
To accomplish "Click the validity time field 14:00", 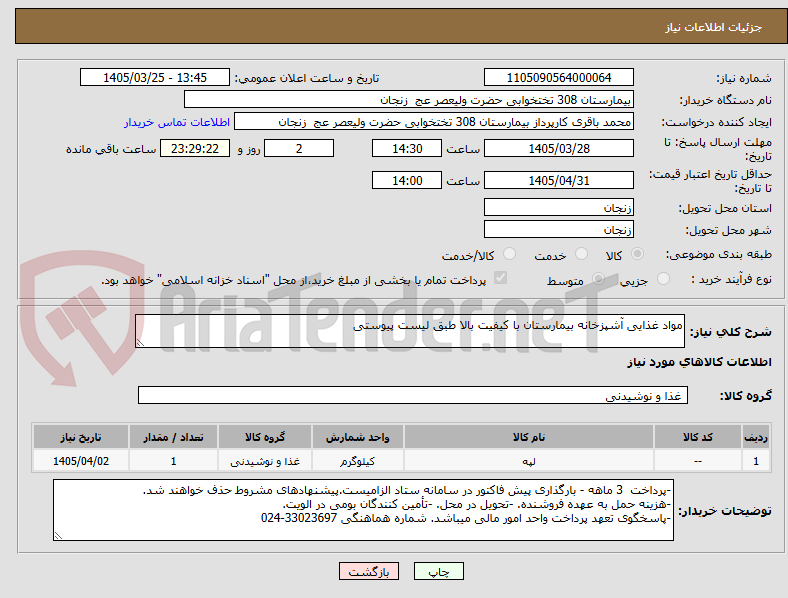I will [407, 180].
